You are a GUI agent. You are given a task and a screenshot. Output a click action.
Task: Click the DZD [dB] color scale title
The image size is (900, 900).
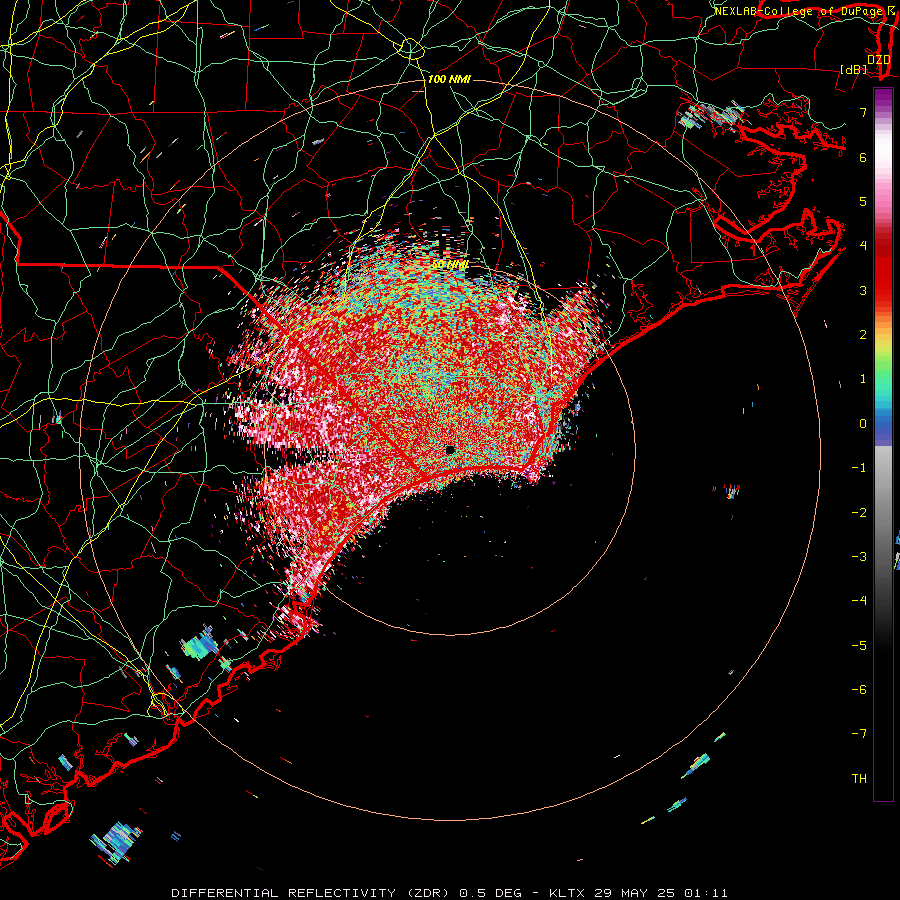(866, 64)
